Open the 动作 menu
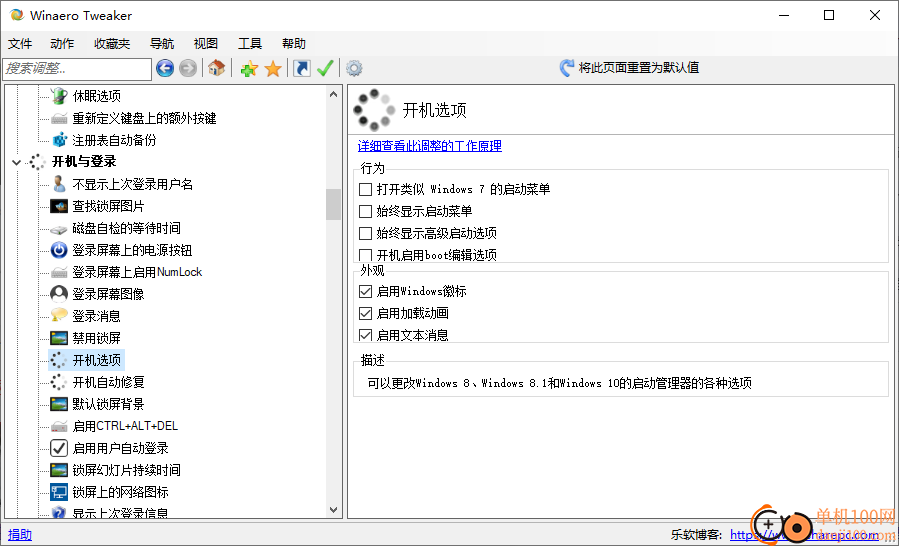The image size is (899, 546). [x=62, y=44]
